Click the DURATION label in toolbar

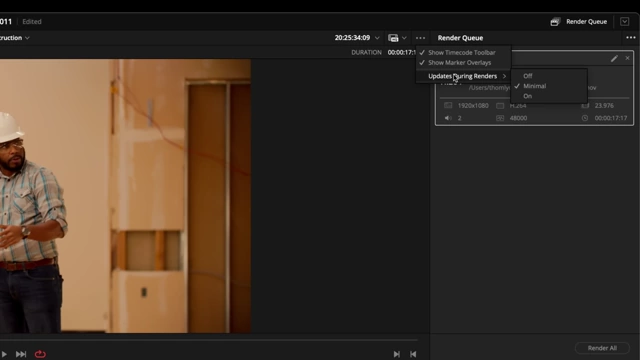pyautogui.click(x=366, y=52)
